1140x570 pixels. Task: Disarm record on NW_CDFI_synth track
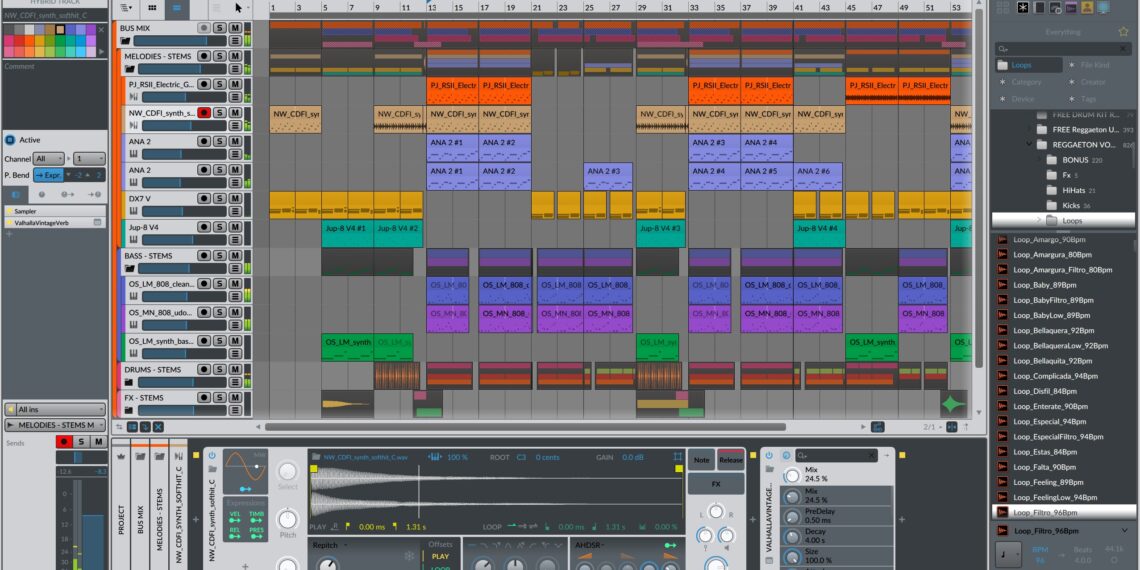(204, 113)
